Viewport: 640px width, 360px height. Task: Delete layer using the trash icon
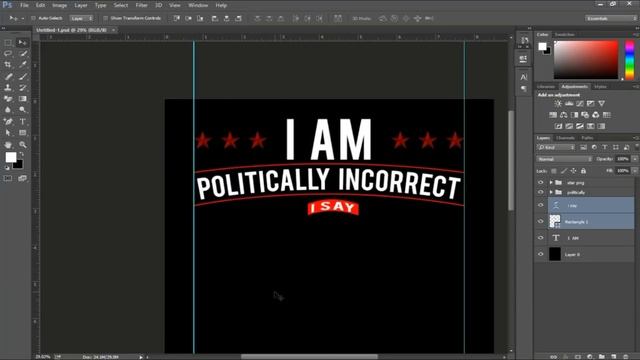point(626,357)
